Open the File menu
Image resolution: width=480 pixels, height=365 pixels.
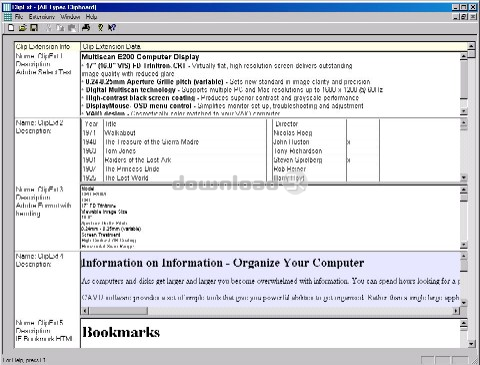click(19, 17)
